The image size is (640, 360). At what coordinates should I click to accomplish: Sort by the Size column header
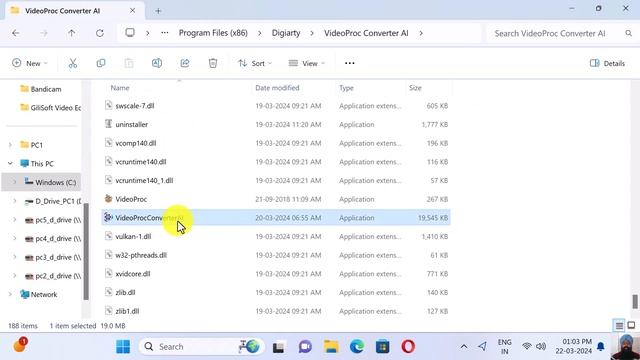[x=415, y=88]
